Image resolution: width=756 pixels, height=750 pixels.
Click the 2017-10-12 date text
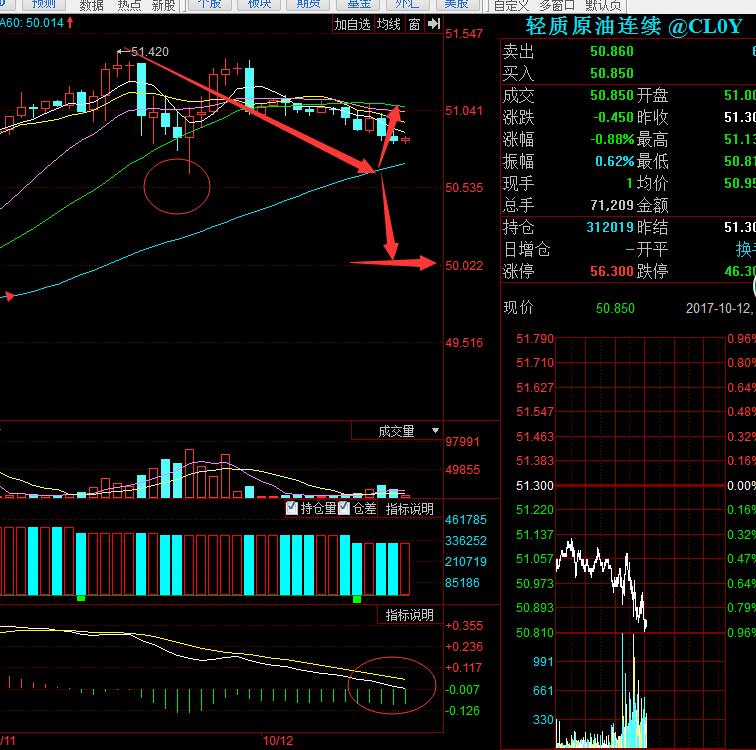tap(718, 308)
